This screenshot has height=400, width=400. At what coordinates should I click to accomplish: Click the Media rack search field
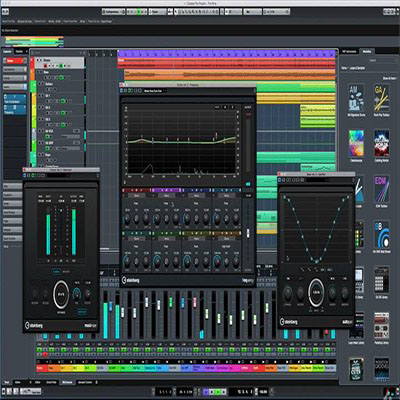tap(383, 60)
